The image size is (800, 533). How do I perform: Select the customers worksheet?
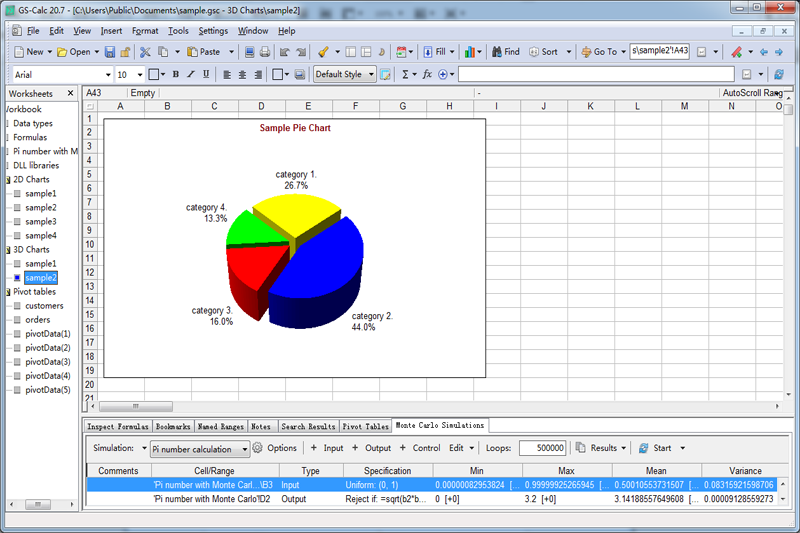44,306
